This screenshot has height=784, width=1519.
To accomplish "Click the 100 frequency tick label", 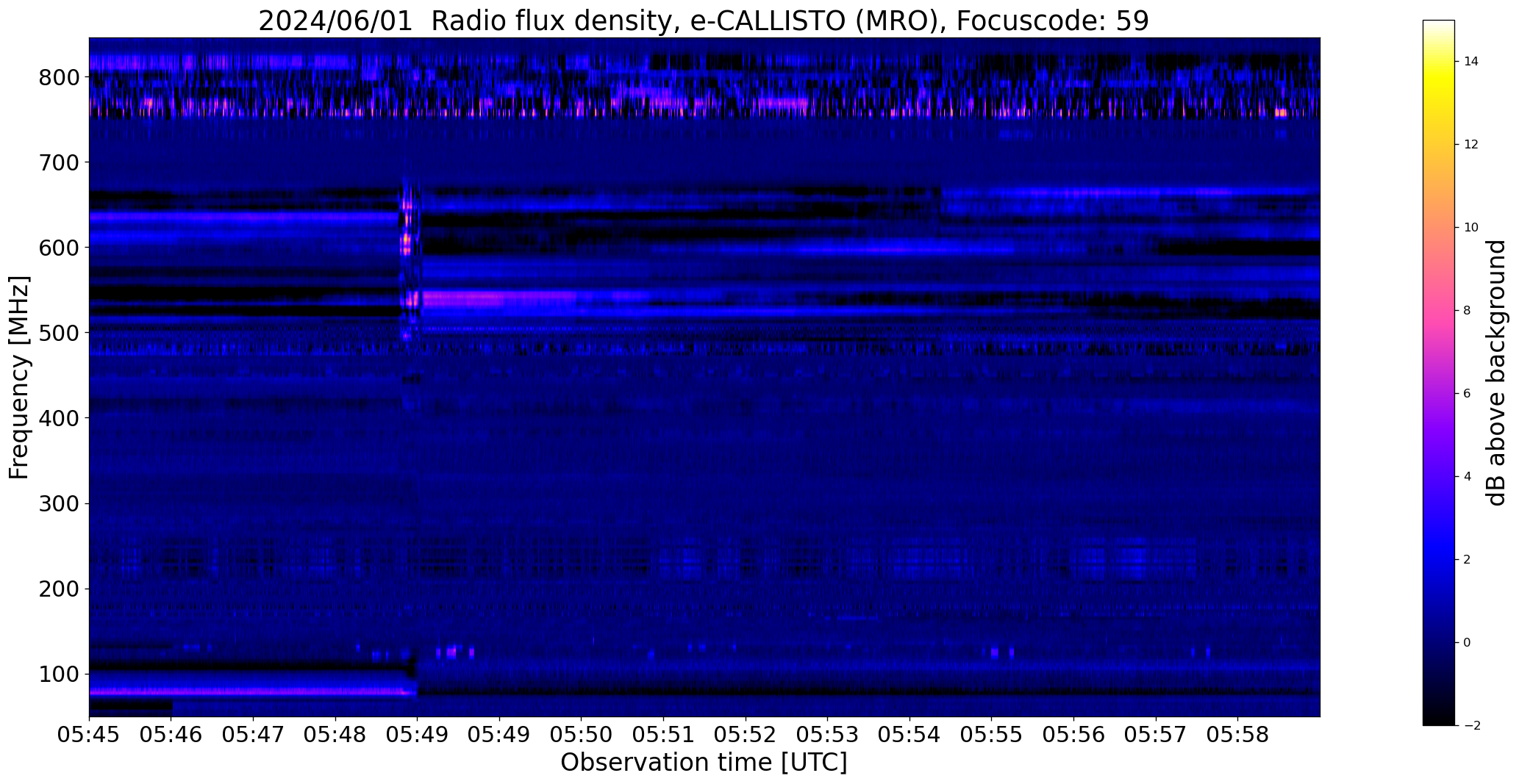I will click(60, 675).
